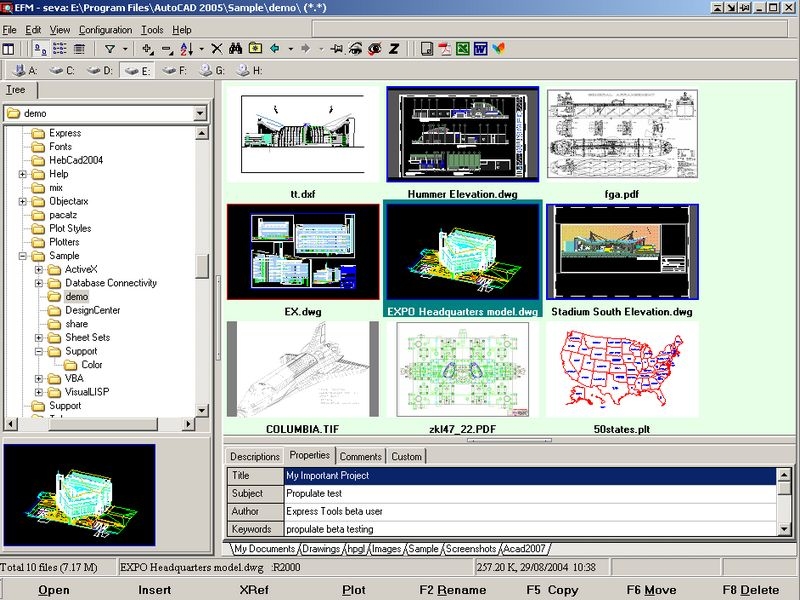The image size is (800, 600).
Task: Select the Stadium South Elevation.dwg thumbnail
Action: point(622,252)
